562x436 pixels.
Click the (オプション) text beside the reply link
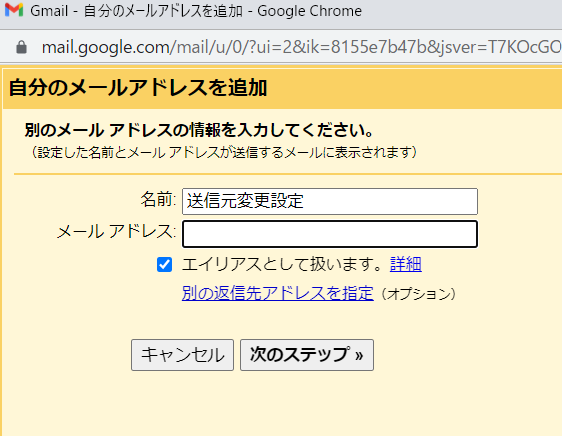pyautogui.click(x=418, y=294)
